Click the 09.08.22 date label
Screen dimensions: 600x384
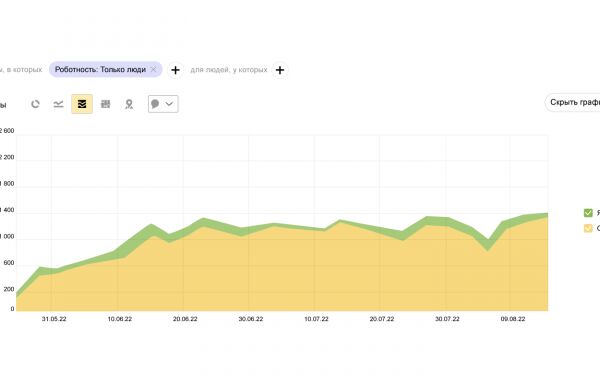point(513,319)
